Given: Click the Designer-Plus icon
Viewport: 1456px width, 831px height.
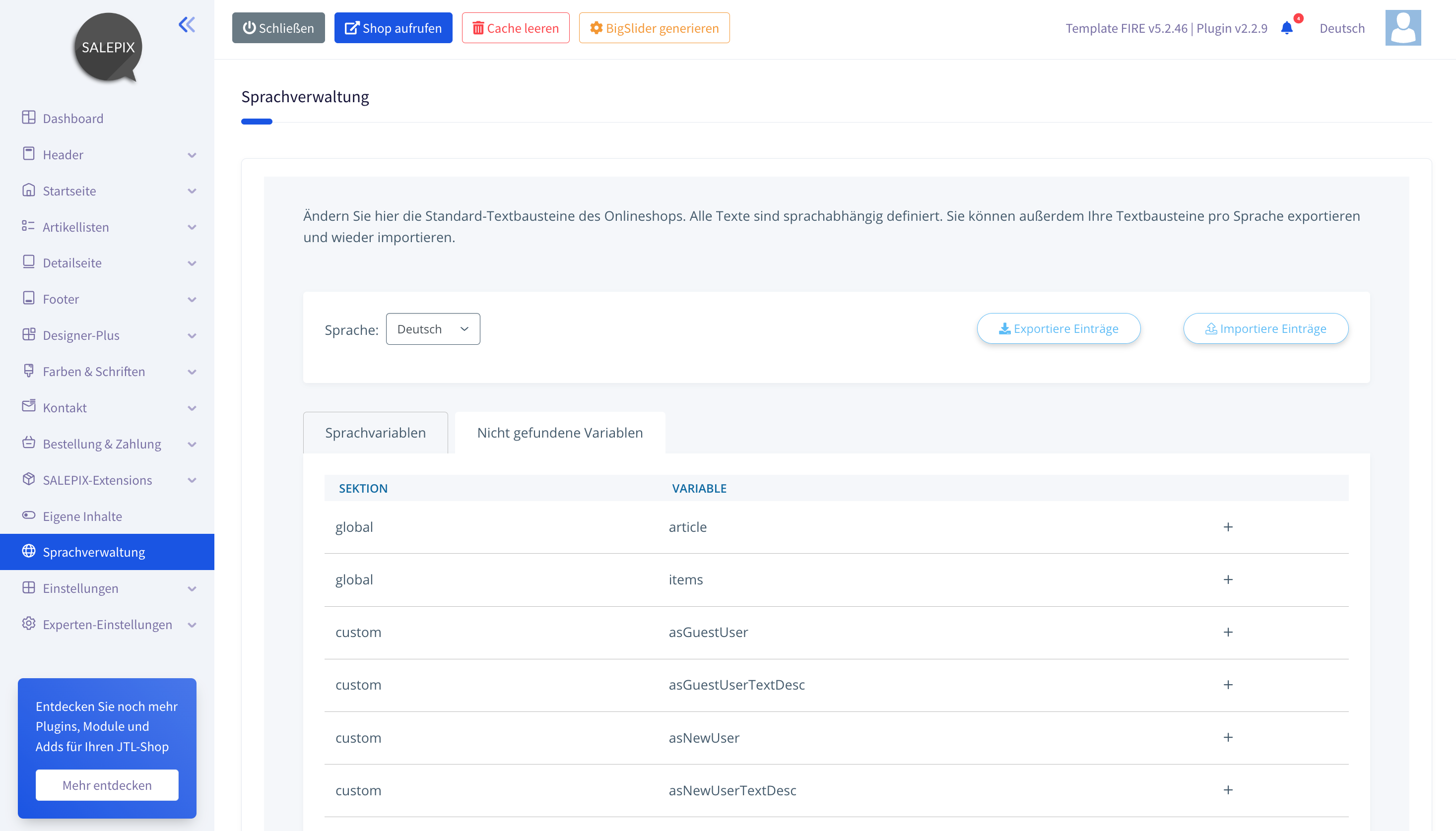Looking at the screenshot, I should tap(29, 334).
